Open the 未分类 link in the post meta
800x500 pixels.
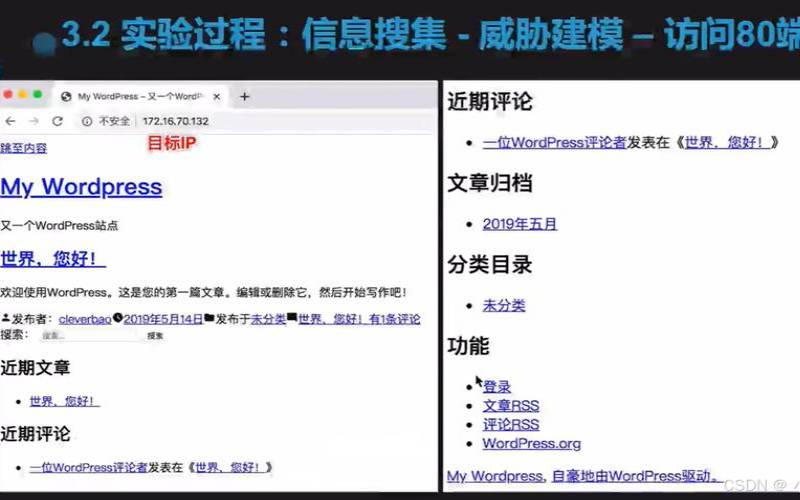coord(268,319)
